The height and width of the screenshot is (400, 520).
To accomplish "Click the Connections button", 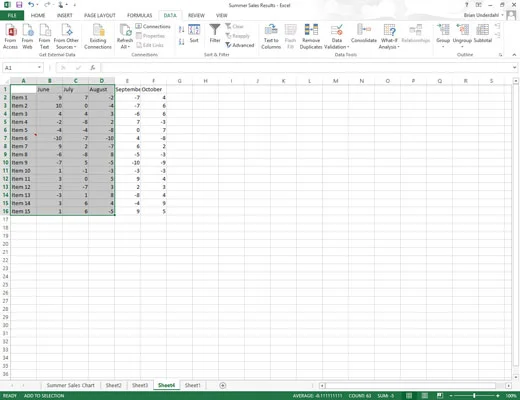I will click(x=153, y=26).
